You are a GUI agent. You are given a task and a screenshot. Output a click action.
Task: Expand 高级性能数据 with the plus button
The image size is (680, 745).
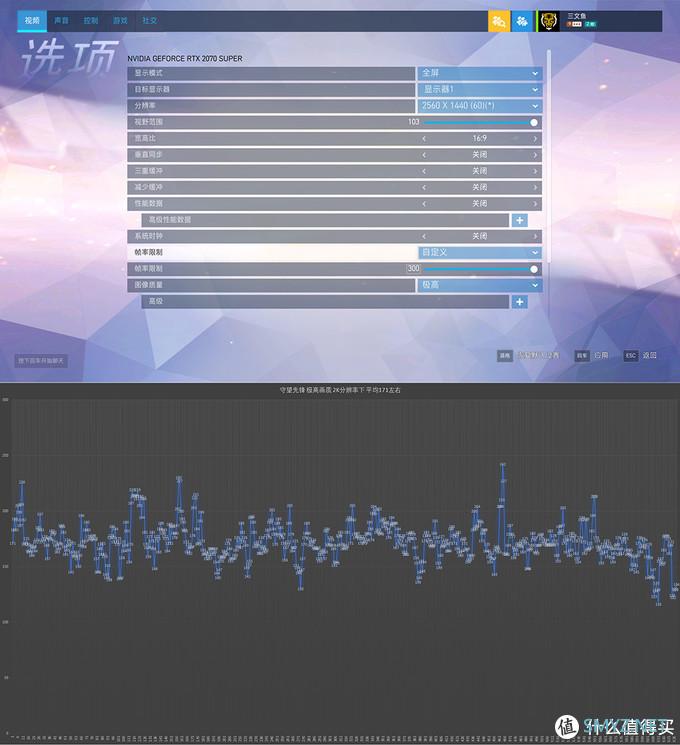click(519, 220)
